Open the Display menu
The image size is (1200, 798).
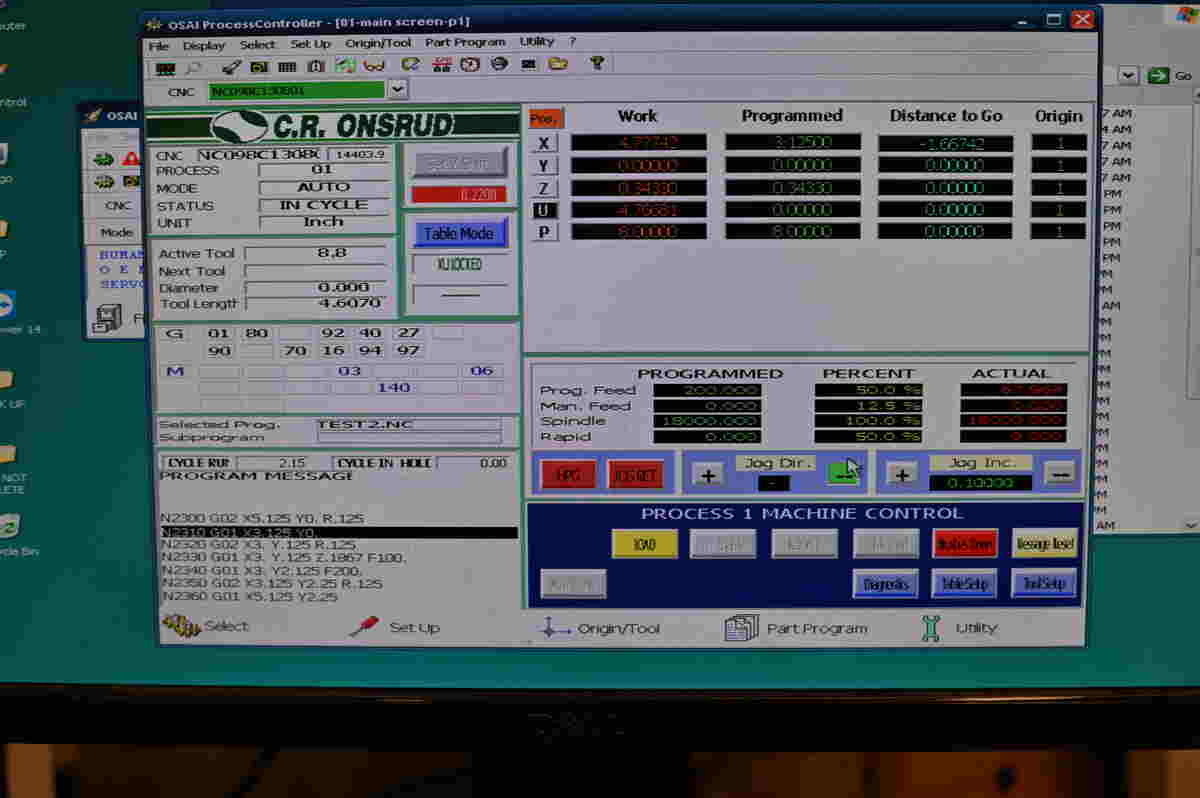click(x=204, y=45)
